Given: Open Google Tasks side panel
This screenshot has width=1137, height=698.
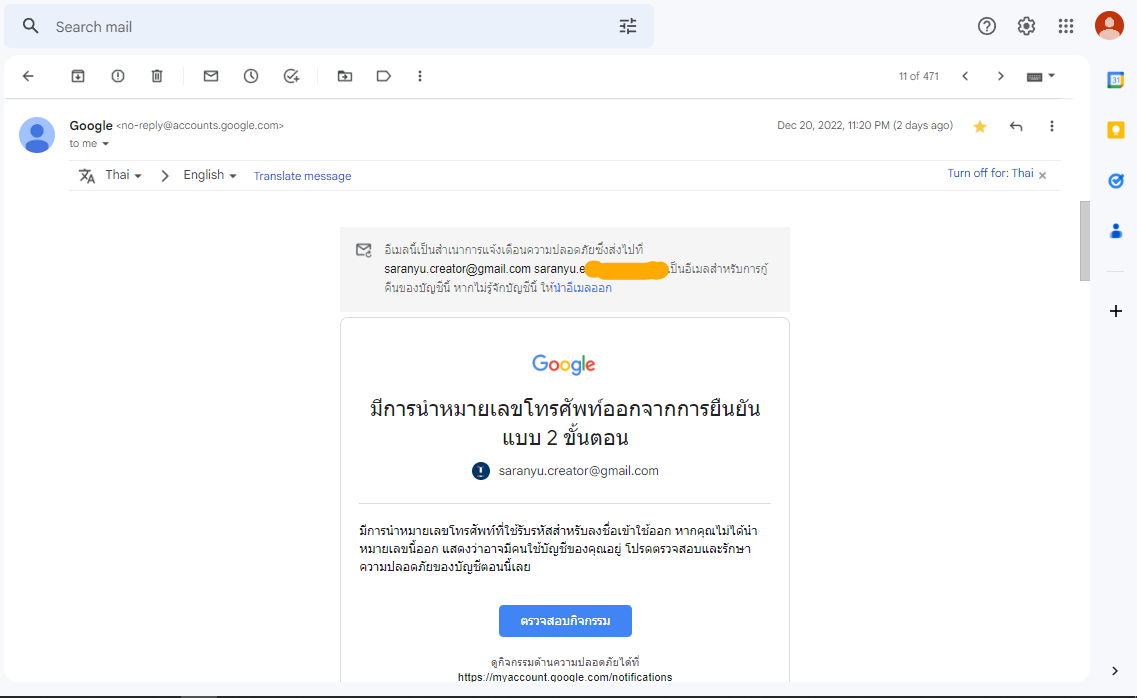Looking at the screenshot, I should pos(1115,180).
